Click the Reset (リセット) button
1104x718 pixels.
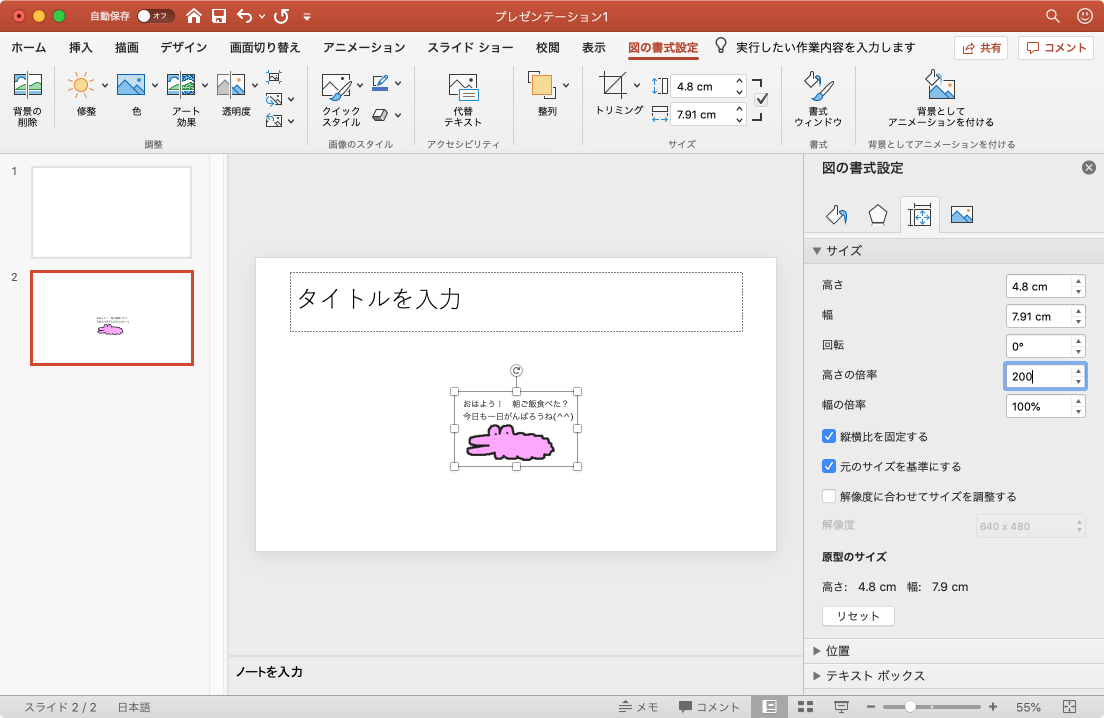pos(858,616)
